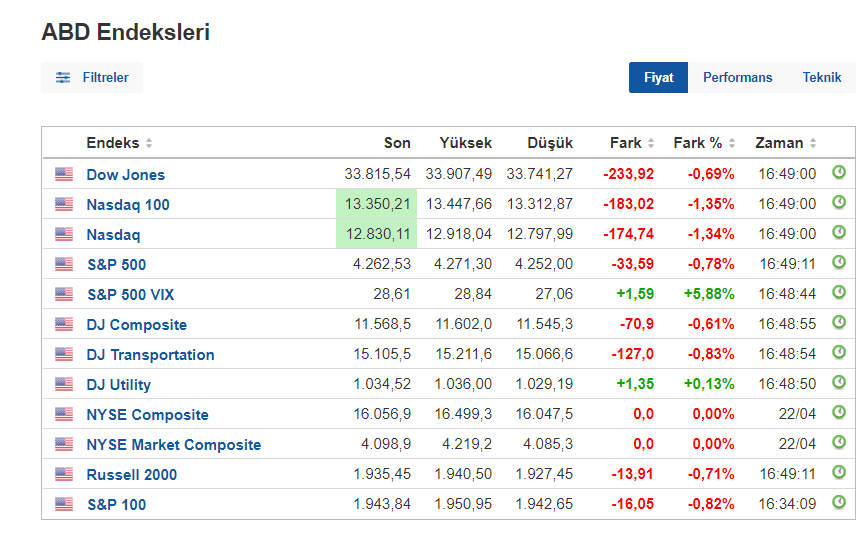Sort table by Endeks column arrows
The width and height of the screenshot is (867, 533).
(x=149, y=144)
